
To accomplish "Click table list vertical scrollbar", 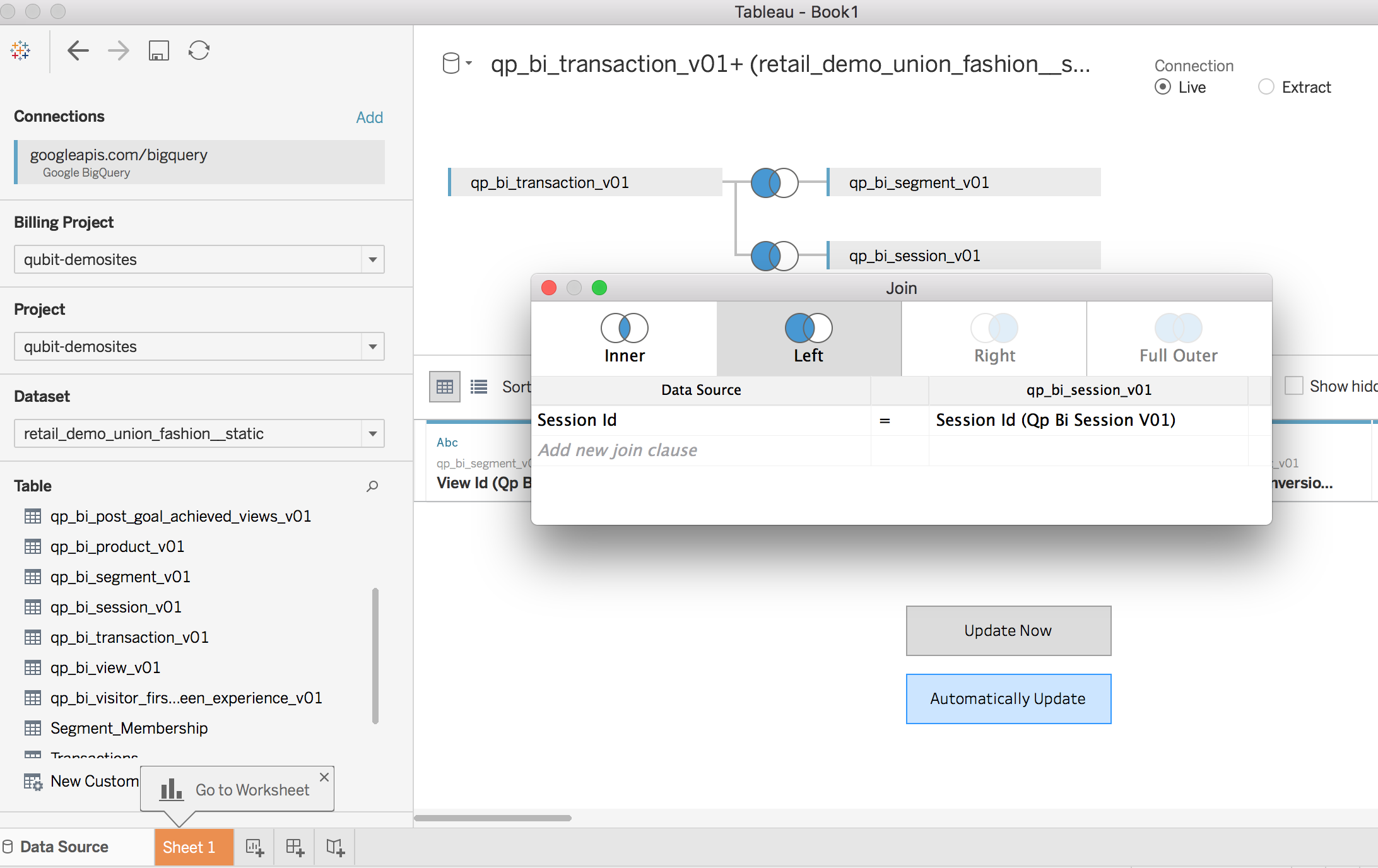I will pos(375,656).
